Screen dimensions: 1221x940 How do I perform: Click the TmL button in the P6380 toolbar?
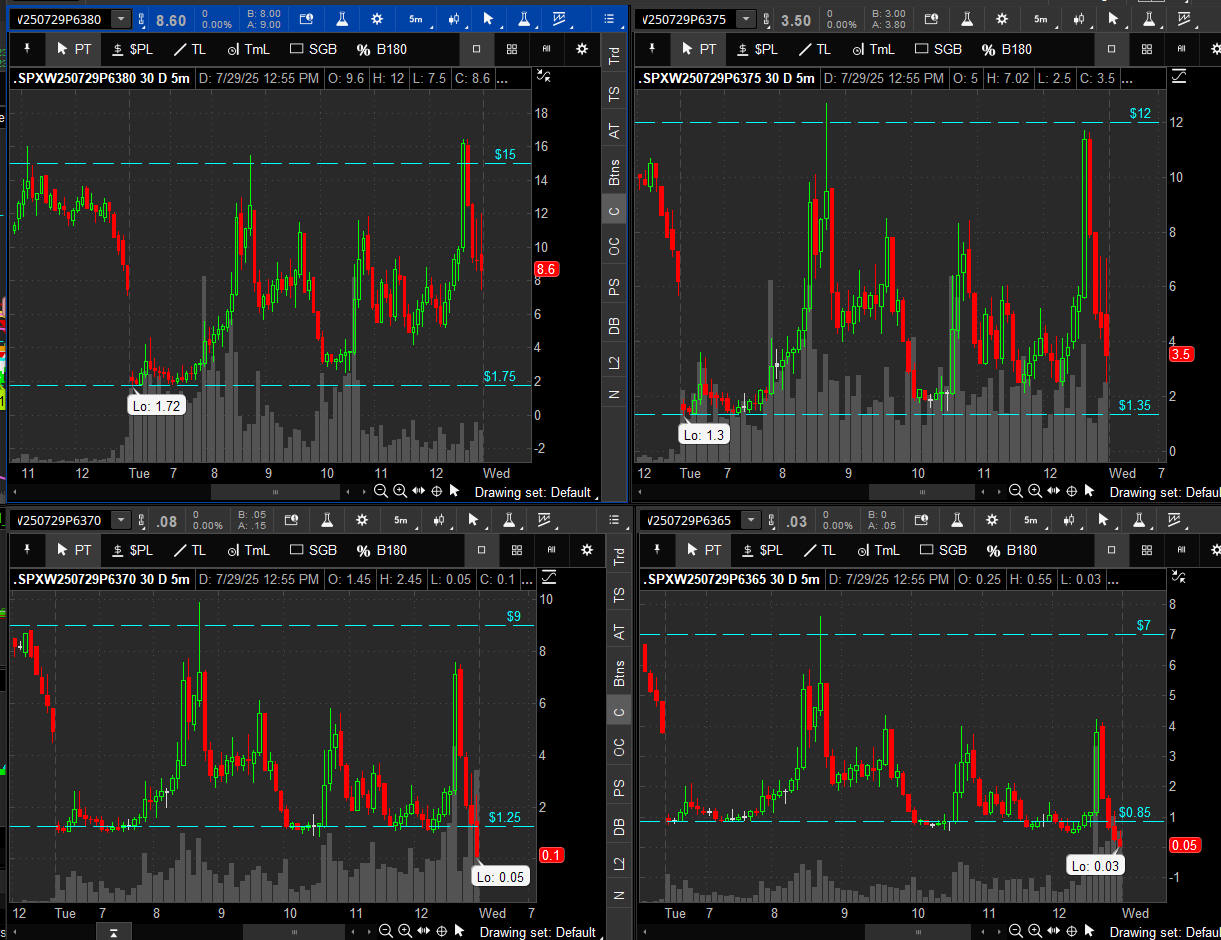click(248, 49)
